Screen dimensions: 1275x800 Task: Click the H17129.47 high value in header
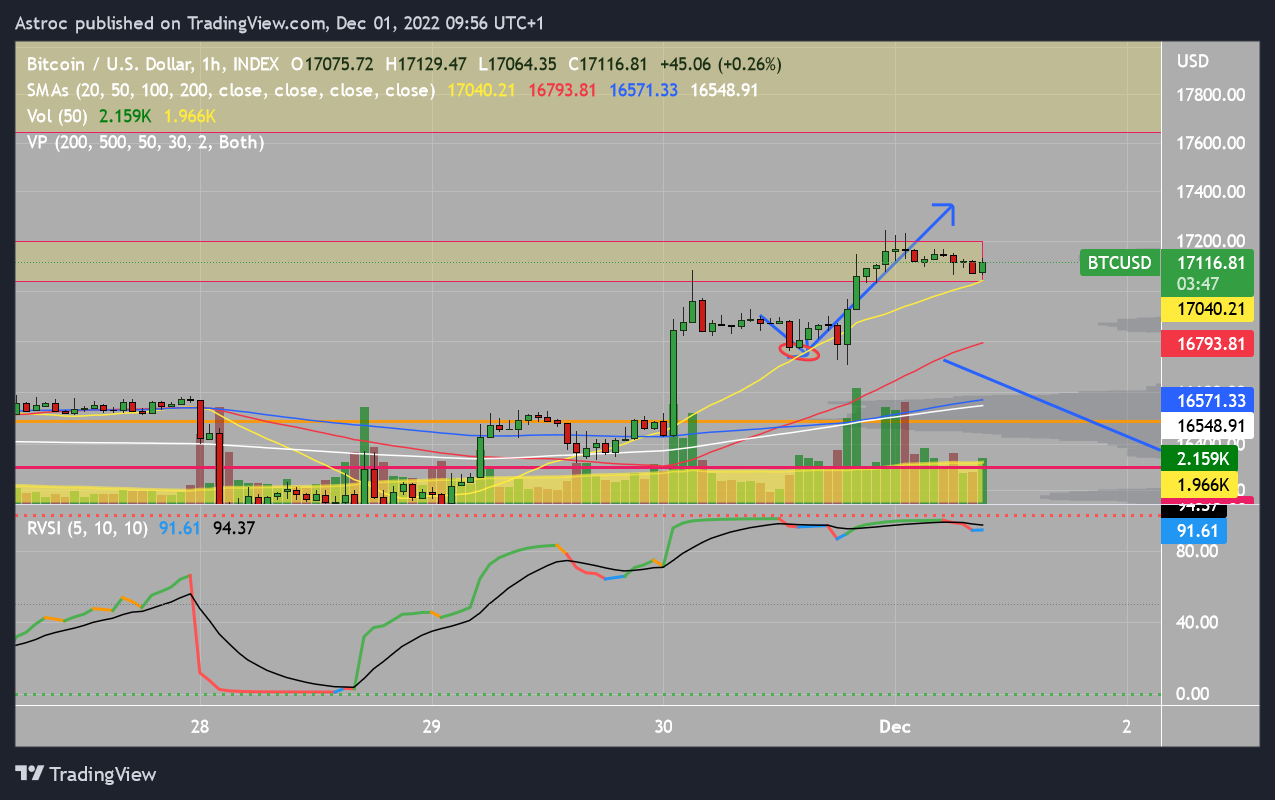(426, 64)
